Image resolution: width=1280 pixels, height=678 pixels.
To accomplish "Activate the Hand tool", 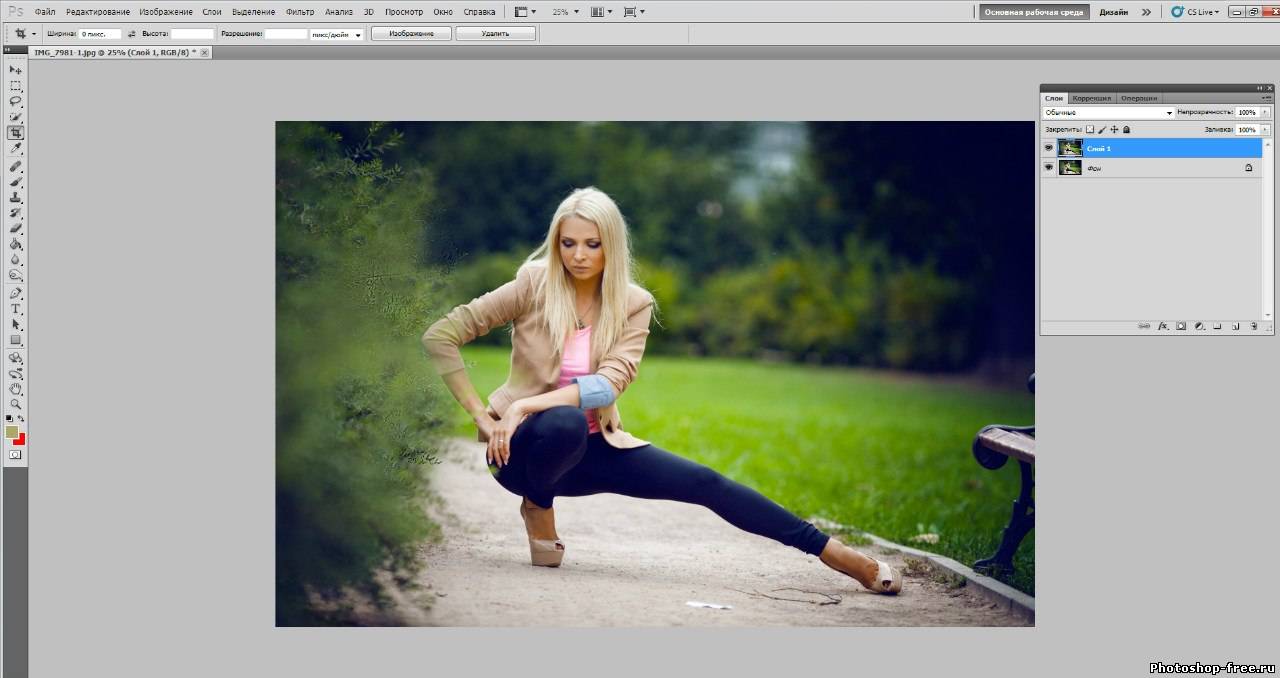I will pyautogui.click(x=16, y=388).
